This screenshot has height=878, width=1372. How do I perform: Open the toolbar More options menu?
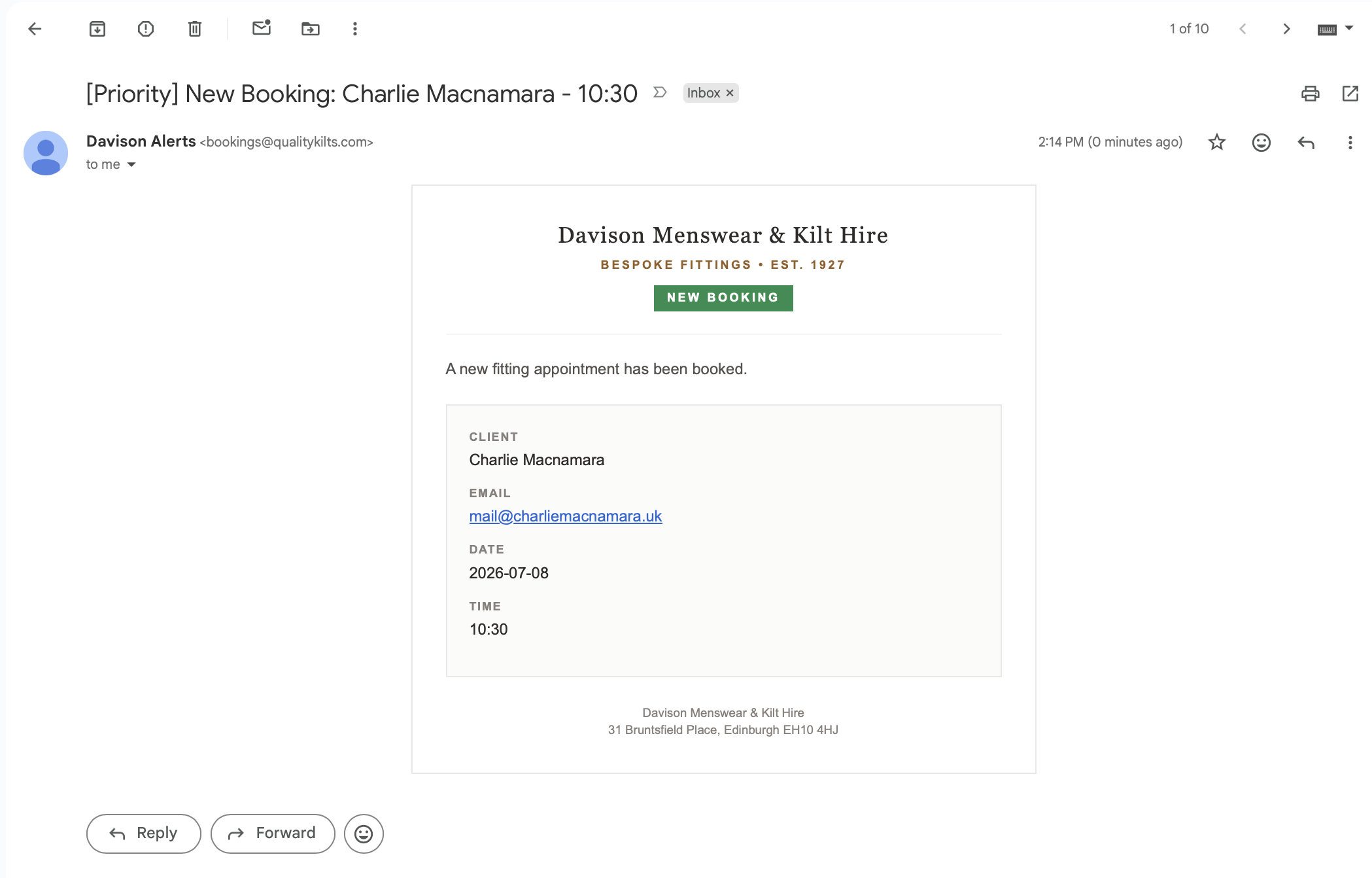click(355, 29)
